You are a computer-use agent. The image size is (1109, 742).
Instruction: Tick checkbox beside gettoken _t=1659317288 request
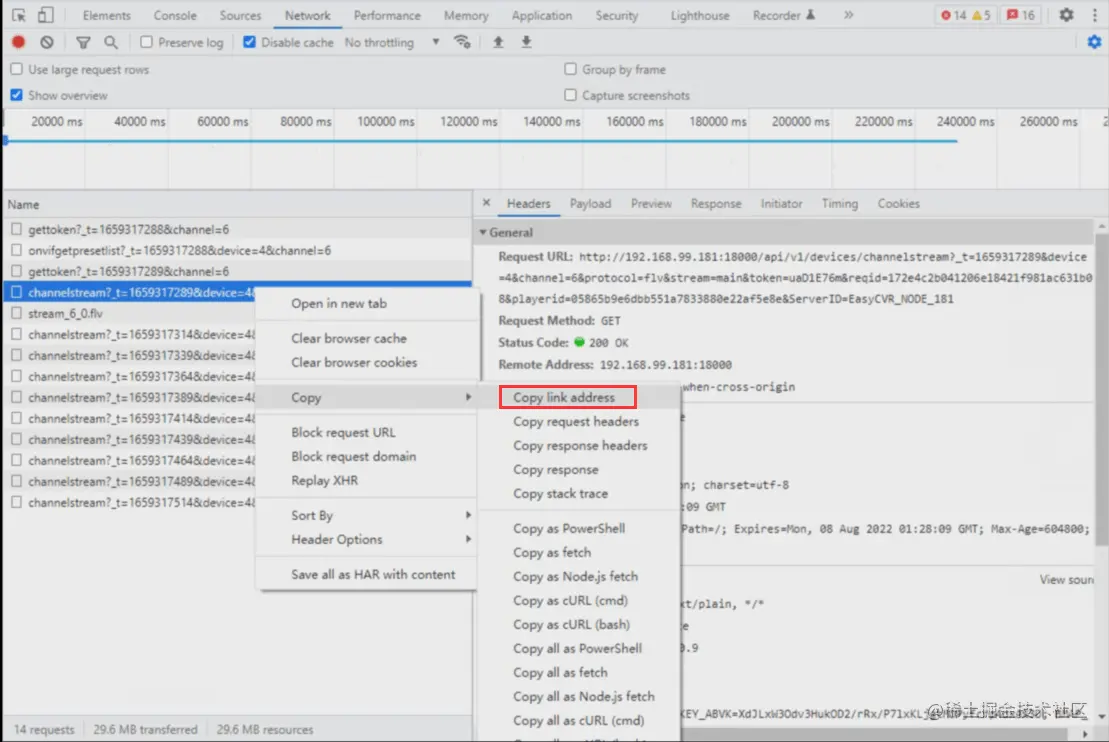[x=16, y=229]
